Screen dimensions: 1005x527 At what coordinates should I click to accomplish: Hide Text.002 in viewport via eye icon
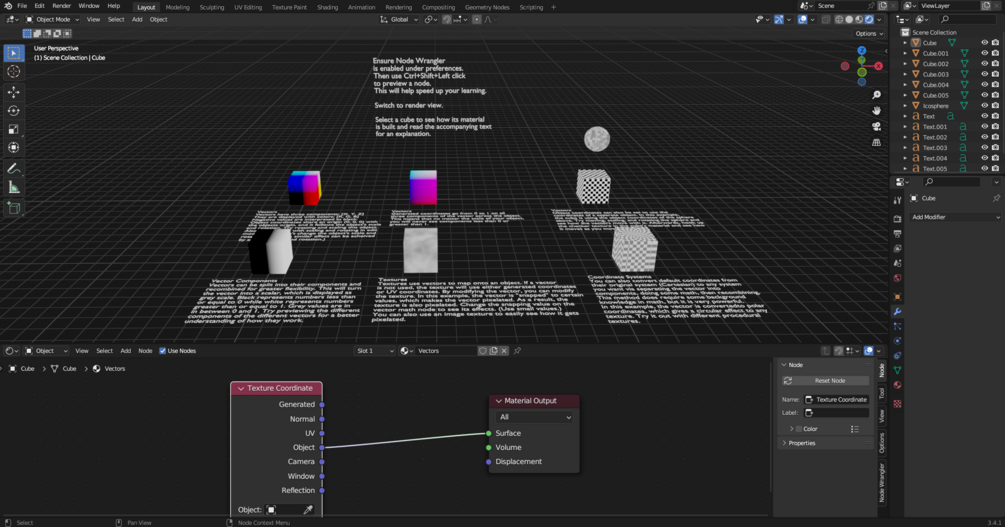click(x=984, y=137)
